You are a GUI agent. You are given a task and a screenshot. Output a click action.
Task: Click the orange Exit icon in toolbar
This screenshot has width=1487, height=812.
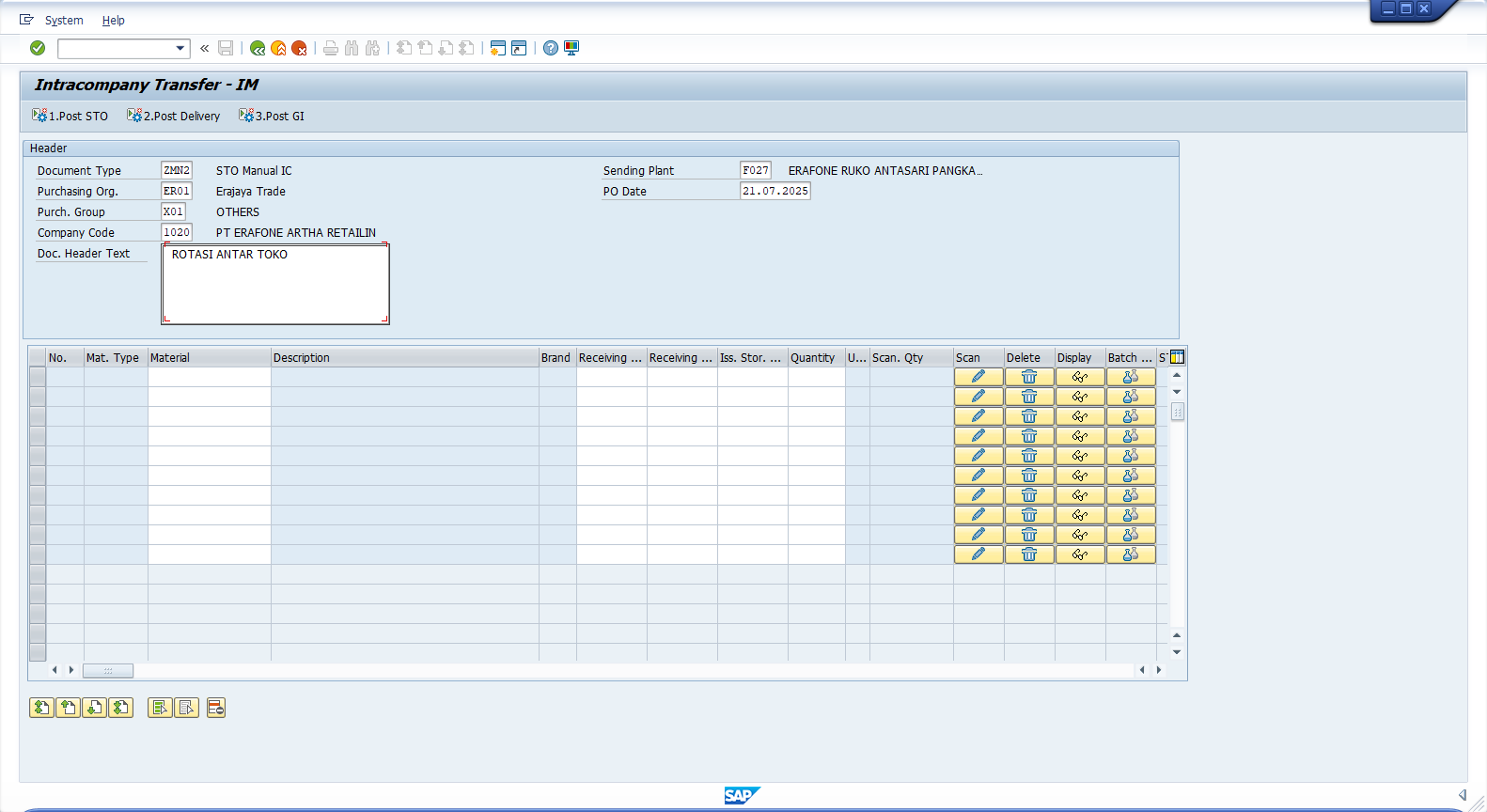(278, 48)
